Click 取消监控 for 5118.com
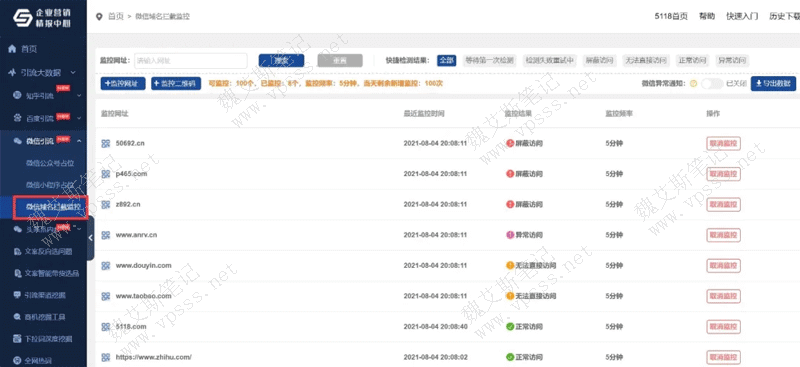This screenshot has width=800, height=367. [x=723, y=327]
